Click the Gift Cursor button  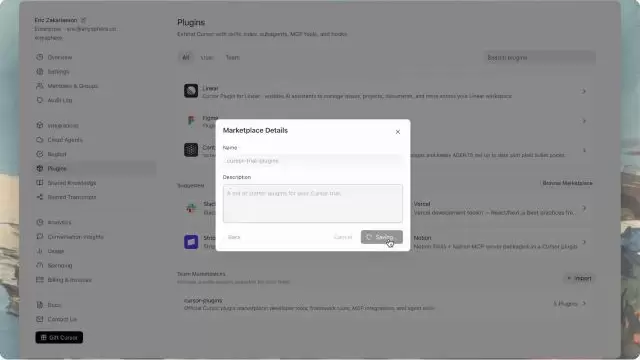coord(59,338)
